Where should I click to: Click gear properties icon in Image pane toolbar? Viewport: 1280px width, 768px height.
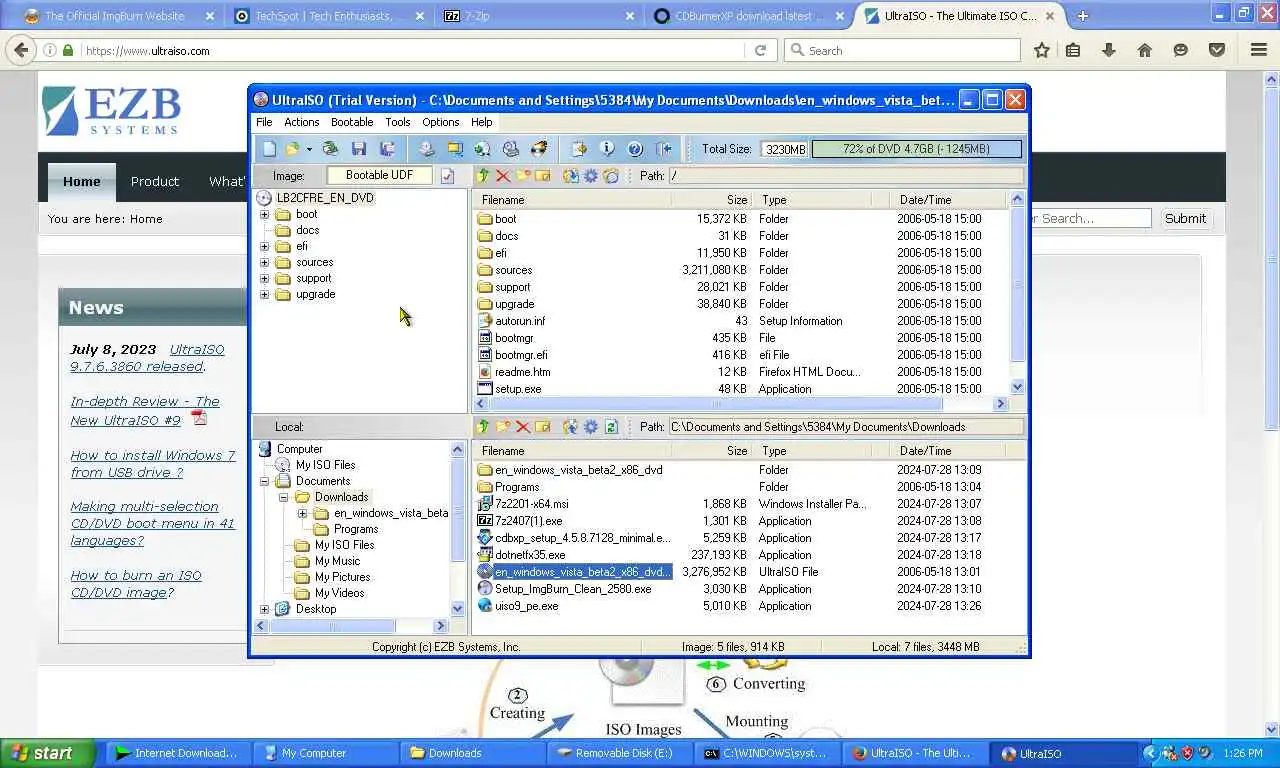pyautogui.click(x=591, y=176)
